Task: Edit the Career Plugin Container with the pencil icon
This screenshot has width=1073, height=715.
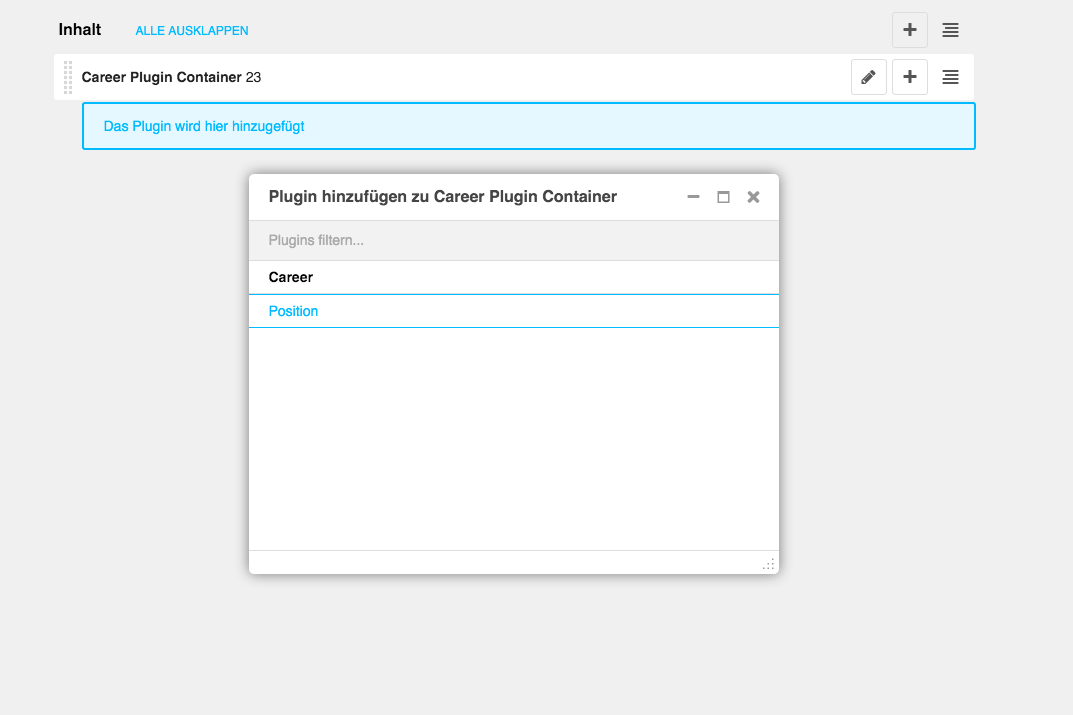Action: coord(868,77)
